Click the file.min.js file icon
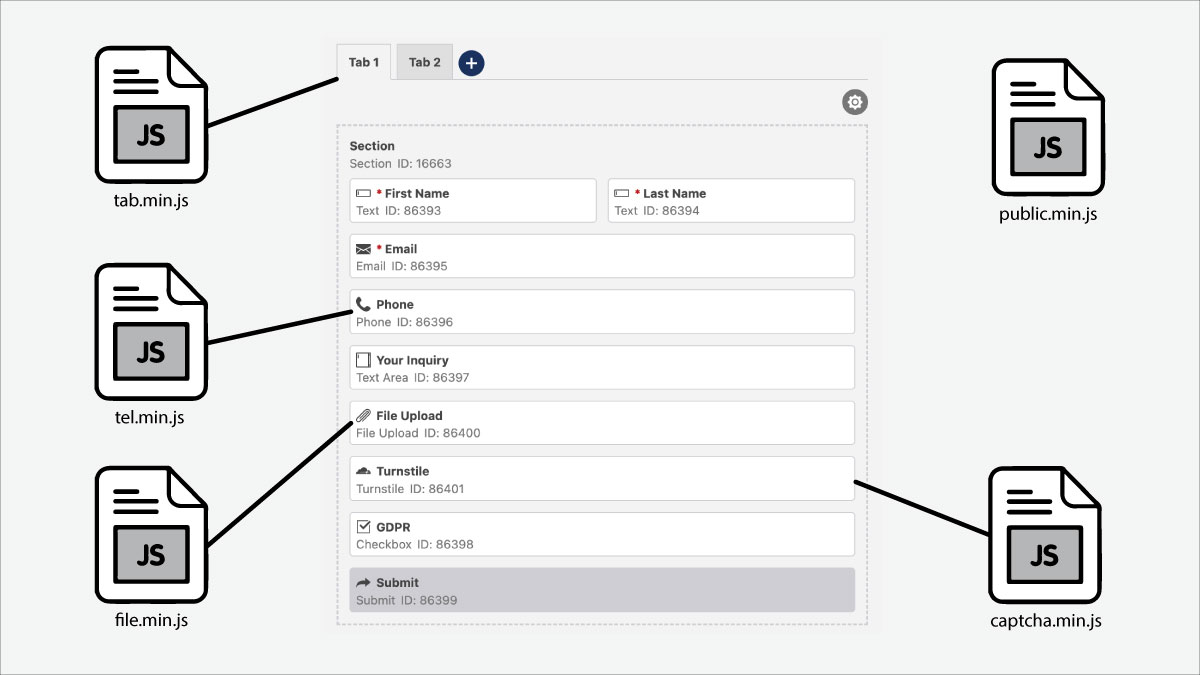Screen dimensions: 1200x675 pos(150,538)
